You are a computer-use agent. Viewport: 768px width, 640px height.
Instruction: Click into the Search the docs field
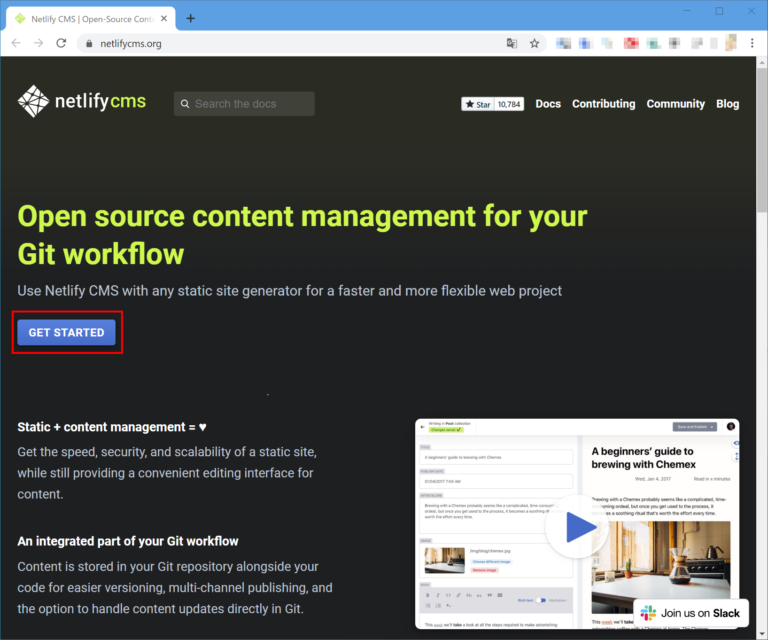point(250,104)
